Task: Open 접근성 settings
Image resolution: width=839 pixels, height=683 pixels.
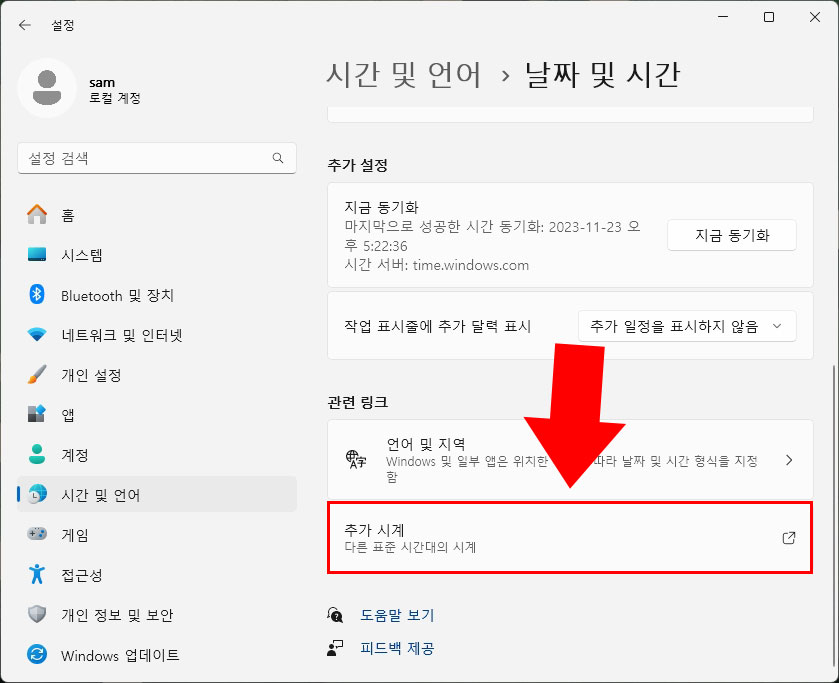Action: 36,575
